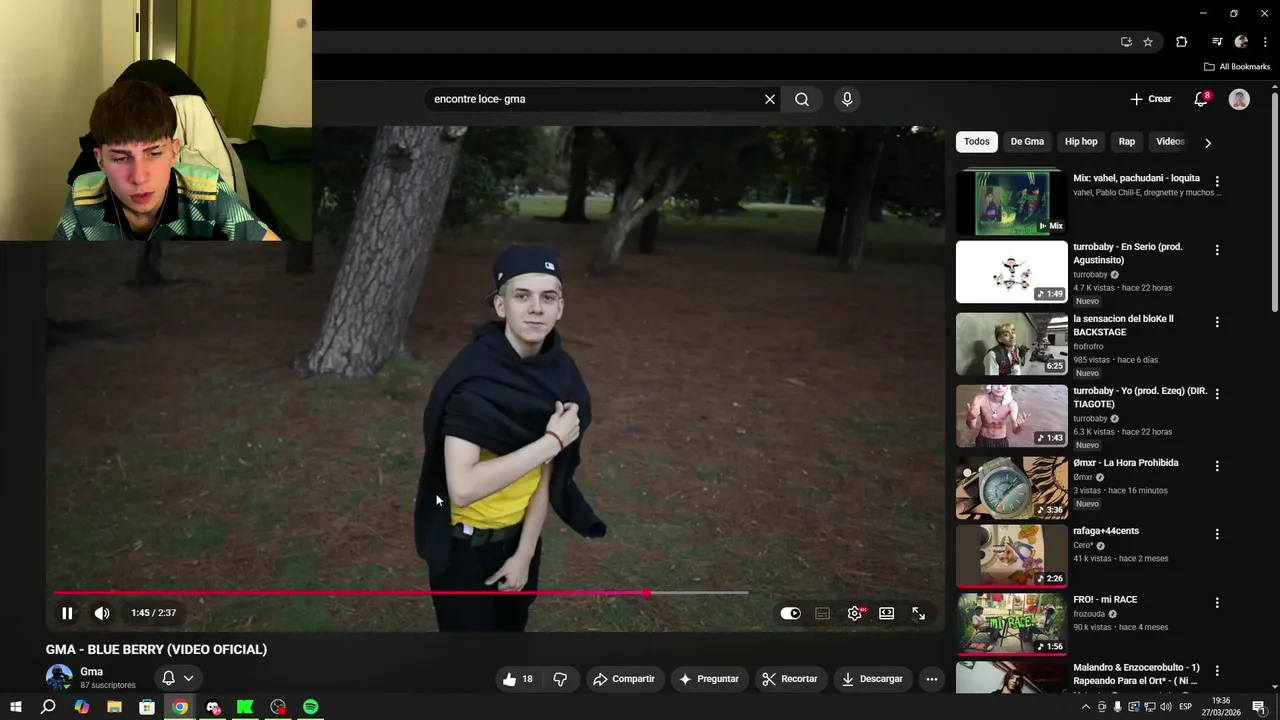Screen dimensions: 1280x720
Task: Open options for 'la sensacion del bloKe II BACKSTAGE'
Action: coord(1217,322)
